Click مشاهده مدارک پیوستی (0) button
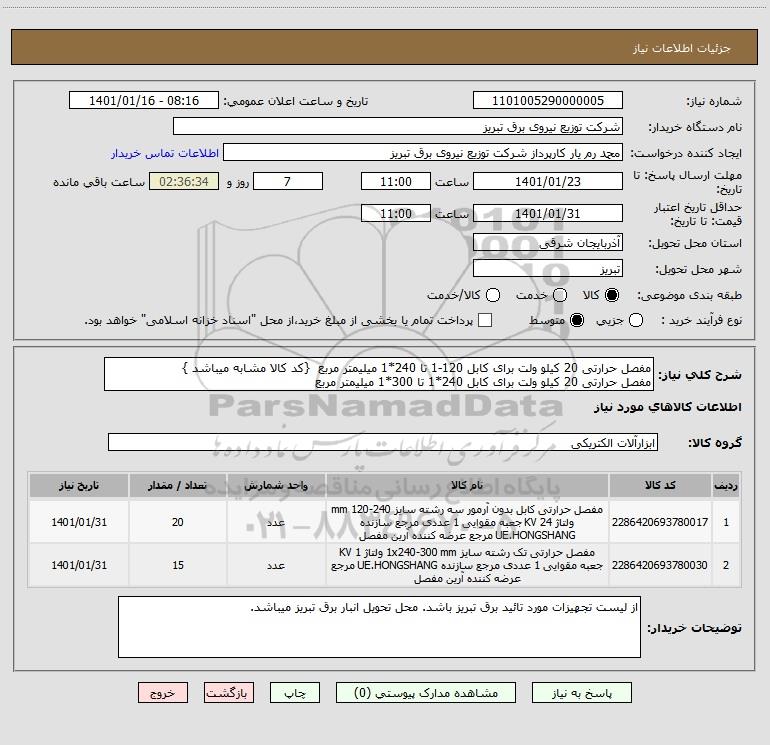This screenshot has height=745, width=770. [426, 693]
